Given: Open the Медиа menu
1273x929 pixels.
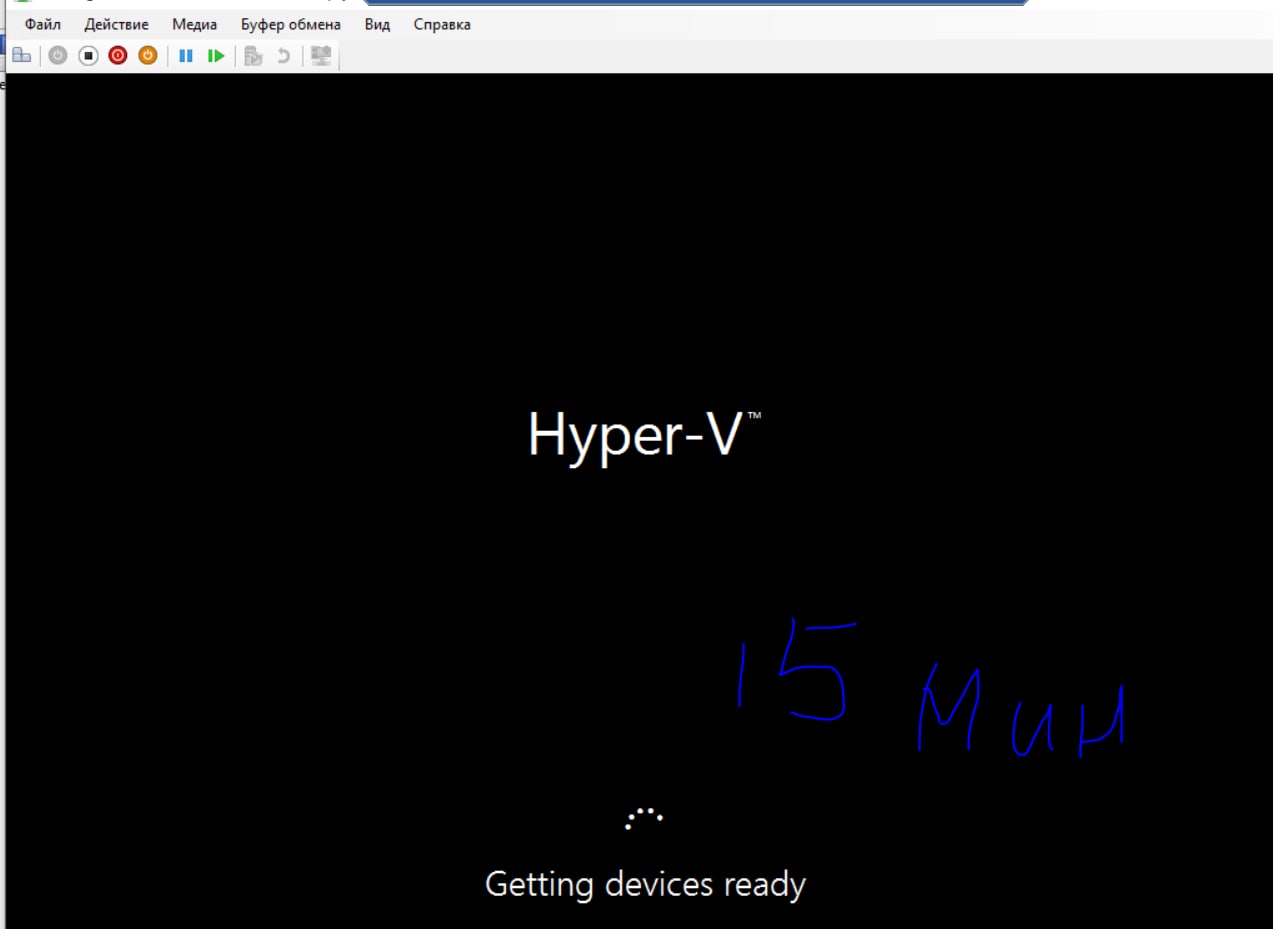Looking at the screenshot, I should pyautogui.click(x=194, y=24).
